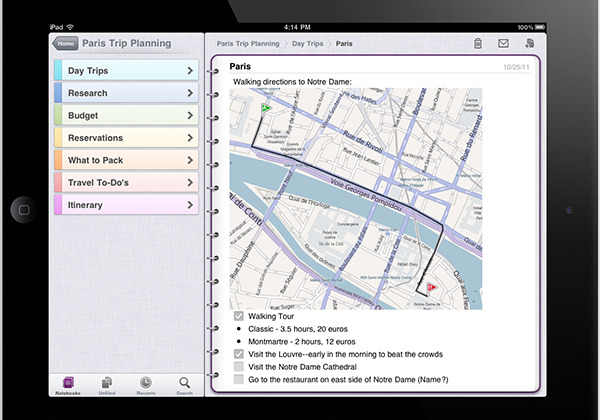600x420 pixels.
Task: Expand the Itinerary section arrow
Action: point(190,205)
